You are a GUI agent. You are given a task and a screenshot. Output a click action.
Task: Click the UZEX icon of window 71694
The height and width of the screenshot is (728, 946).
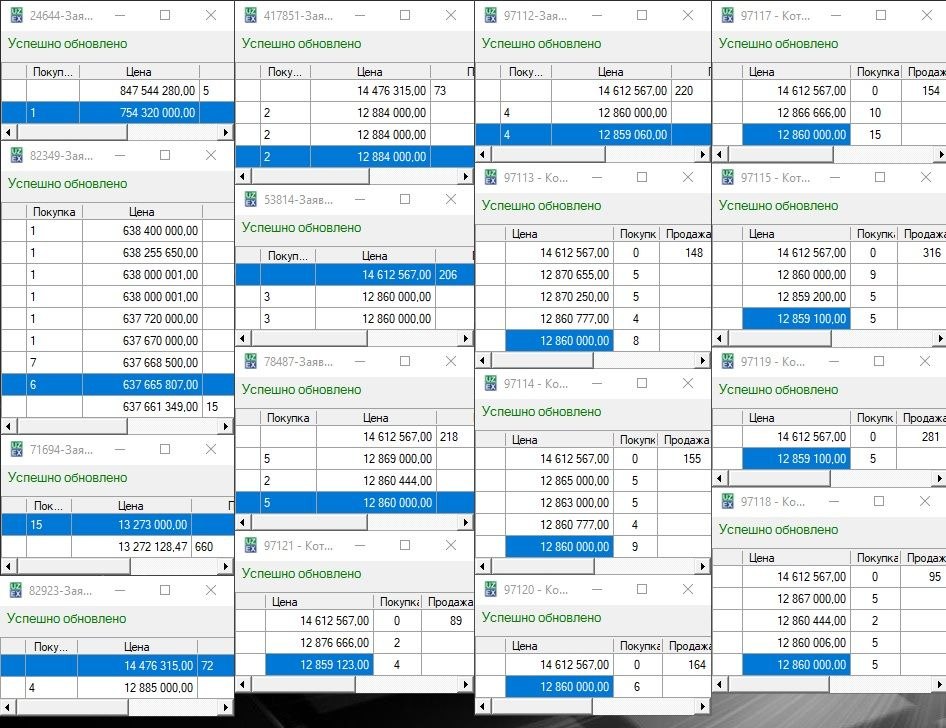coord(16,450)
